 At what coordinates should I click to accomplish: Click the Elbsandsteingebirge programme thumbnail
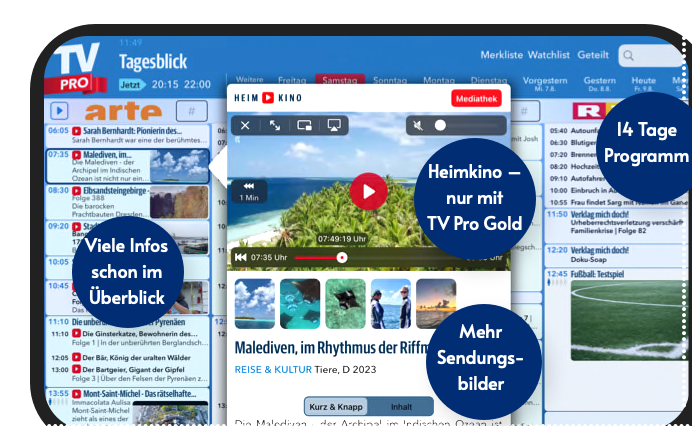tap(179, 202)
